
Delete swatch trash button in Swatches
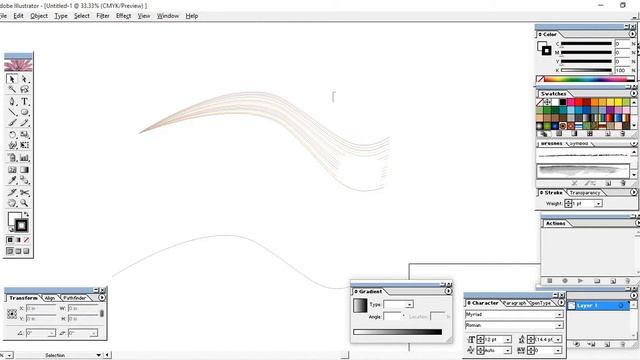622,133
